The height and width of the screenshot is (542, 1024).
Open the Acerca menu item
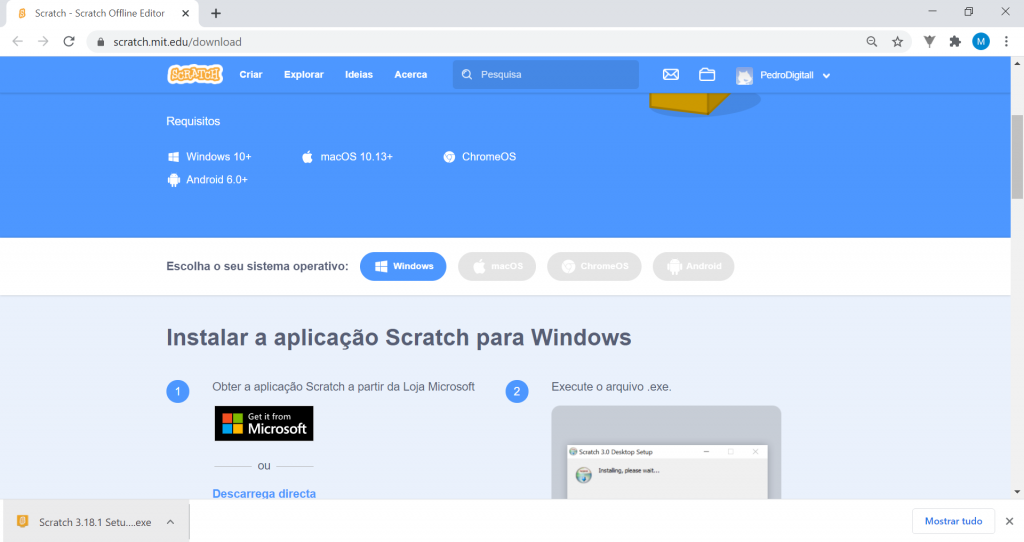[x=411, y=74]
